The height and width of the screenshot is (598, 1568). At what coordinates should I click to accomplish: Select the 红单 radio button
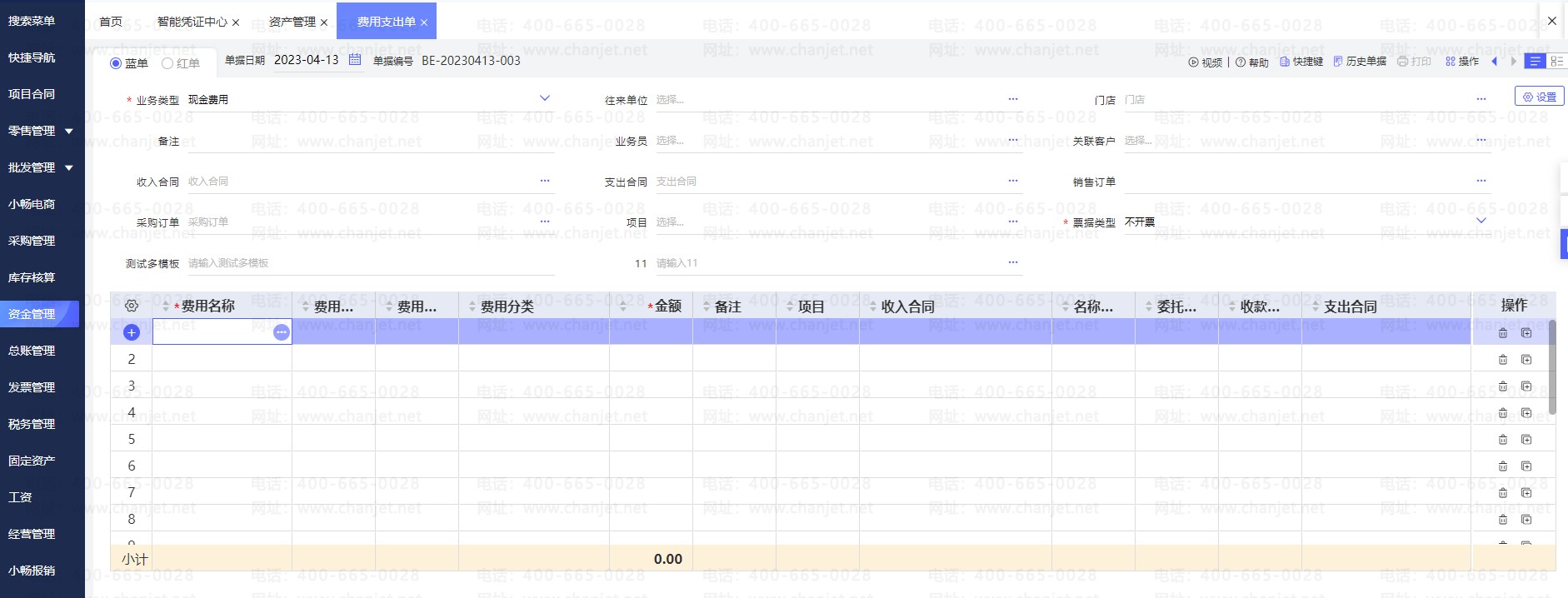167,63
